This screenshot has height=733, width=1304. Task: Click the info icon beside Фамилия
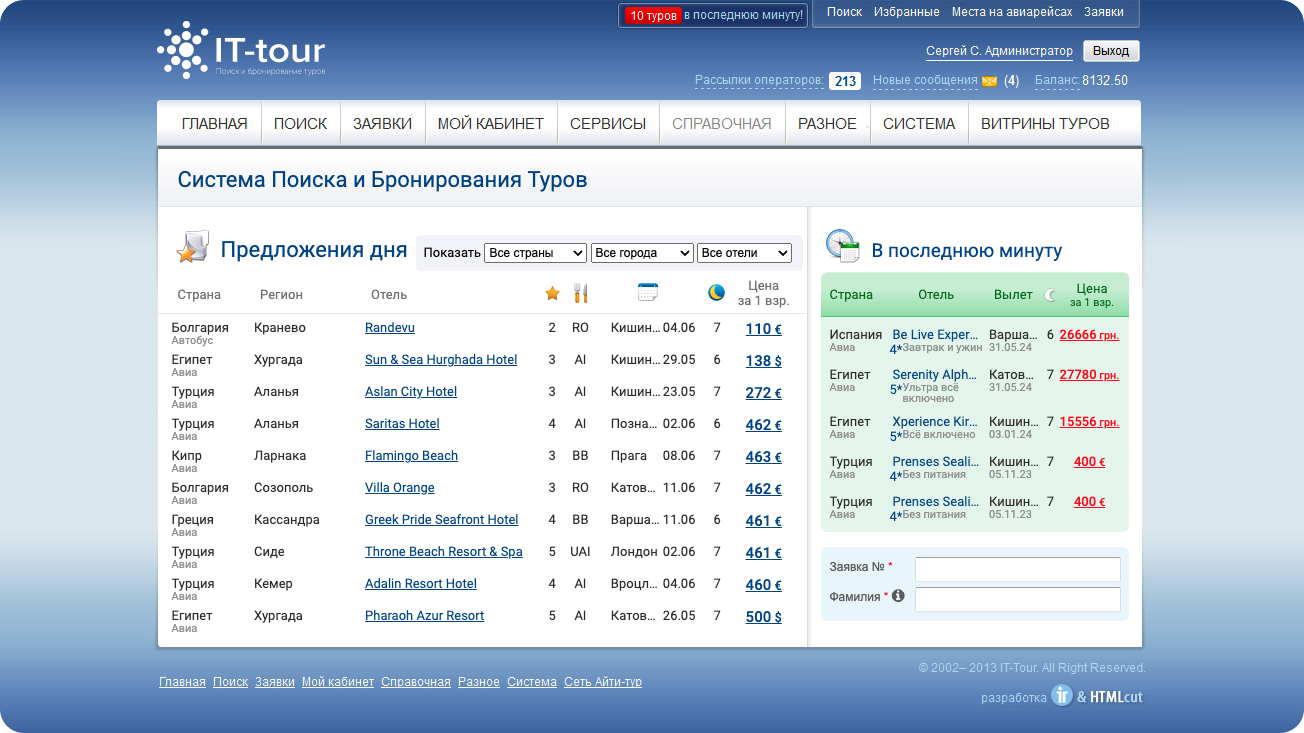(x=898, y=596)
